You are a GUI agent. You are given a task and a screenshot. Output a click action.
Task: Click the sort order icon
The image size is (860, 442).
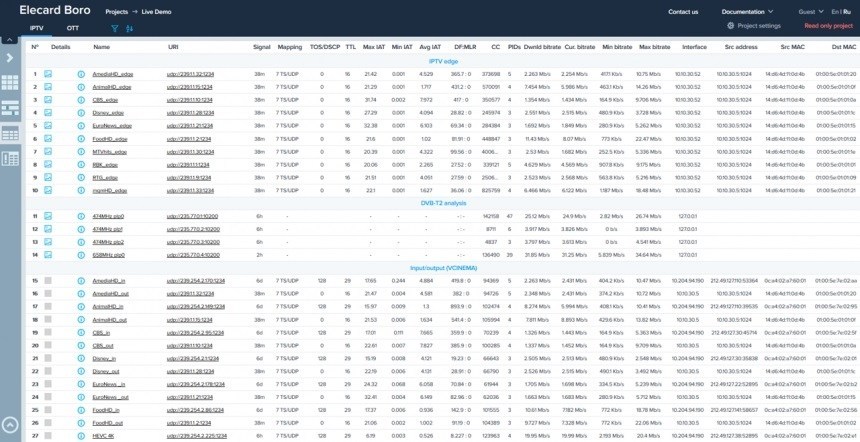[x=129, y=29]
